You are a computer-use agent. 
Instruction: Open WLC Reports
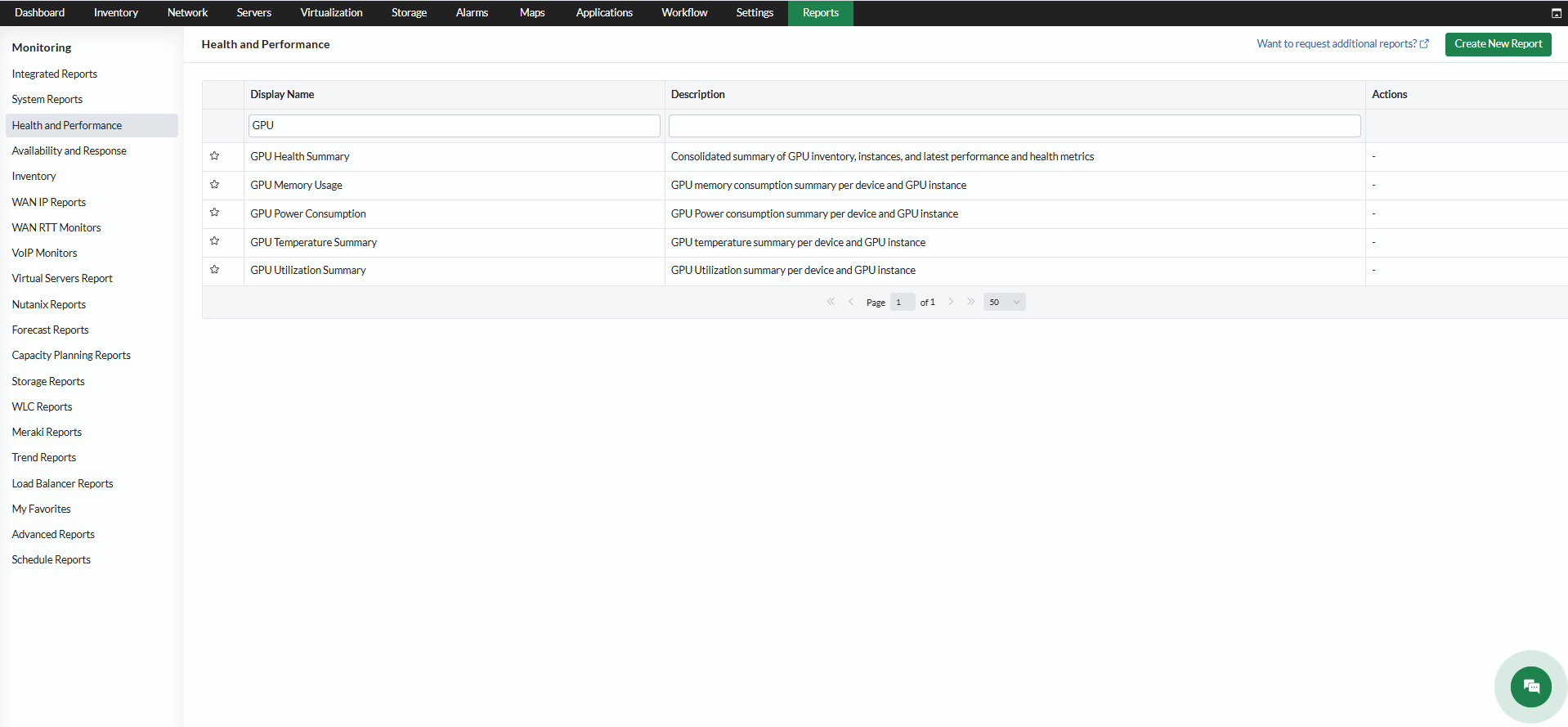(43, 406)
